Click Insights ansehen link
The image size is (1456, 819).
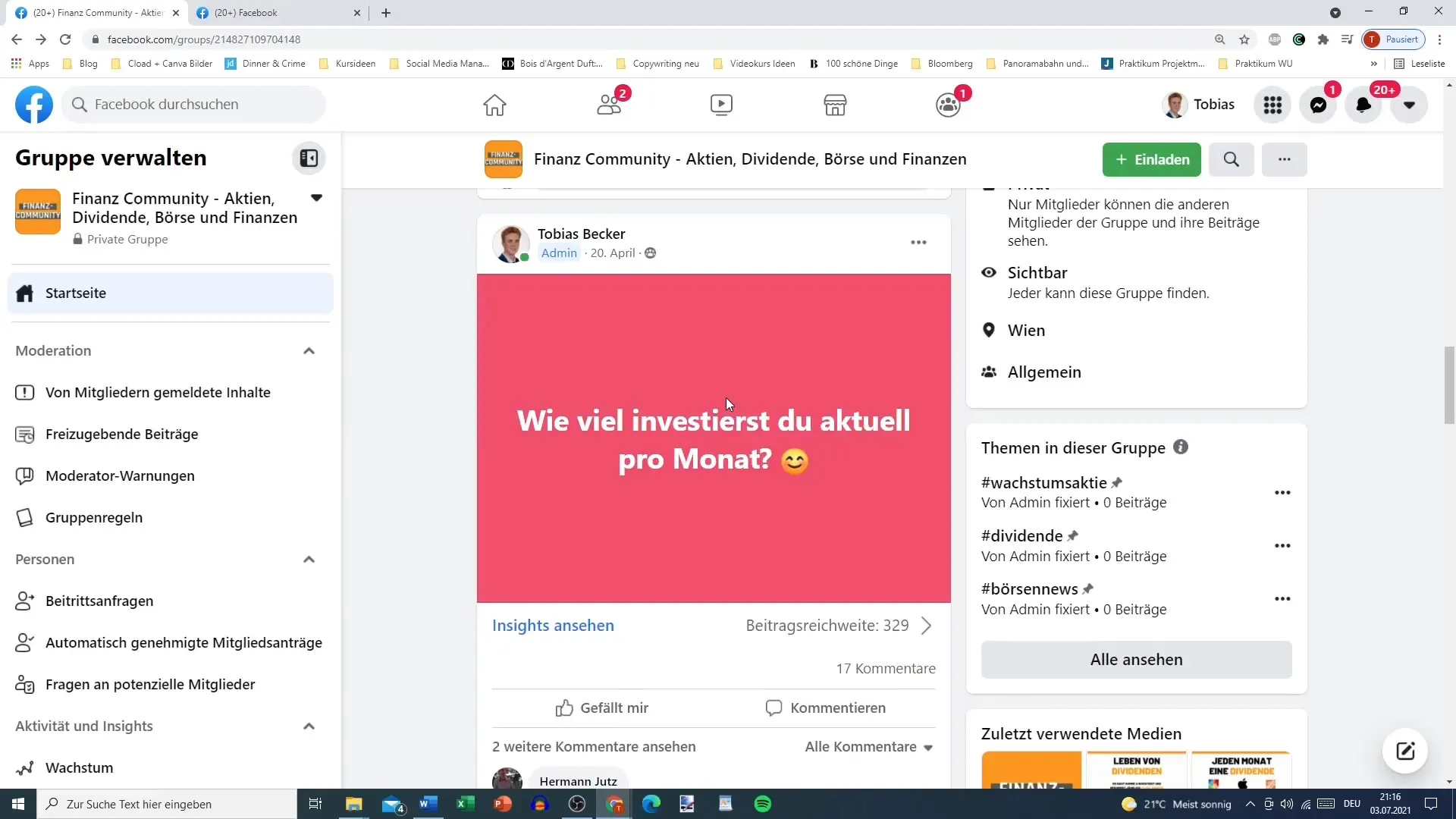click(x=553, y=626)
